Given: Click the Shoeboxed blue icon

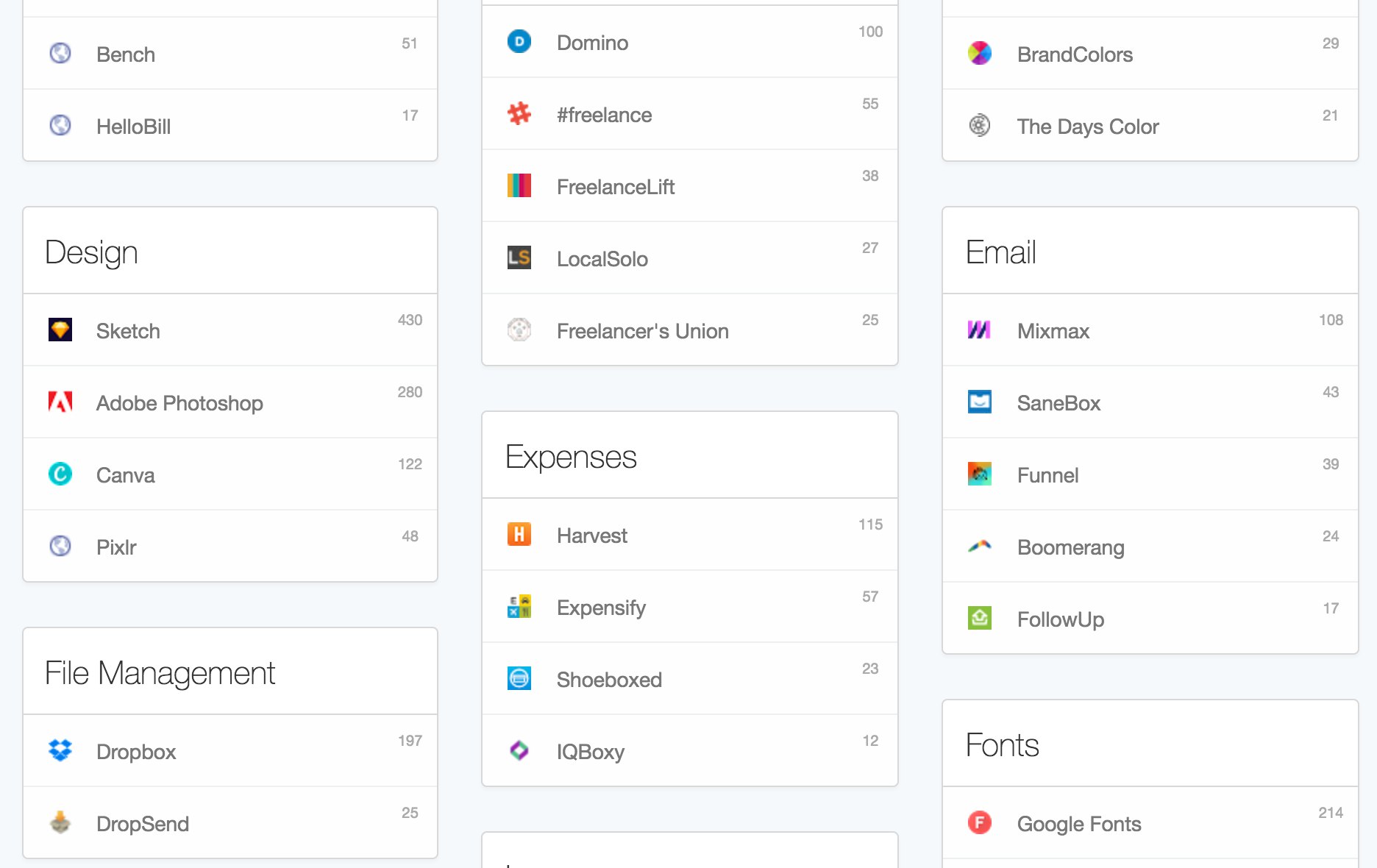Looking at the screenshot, I should tap(519, 678).
